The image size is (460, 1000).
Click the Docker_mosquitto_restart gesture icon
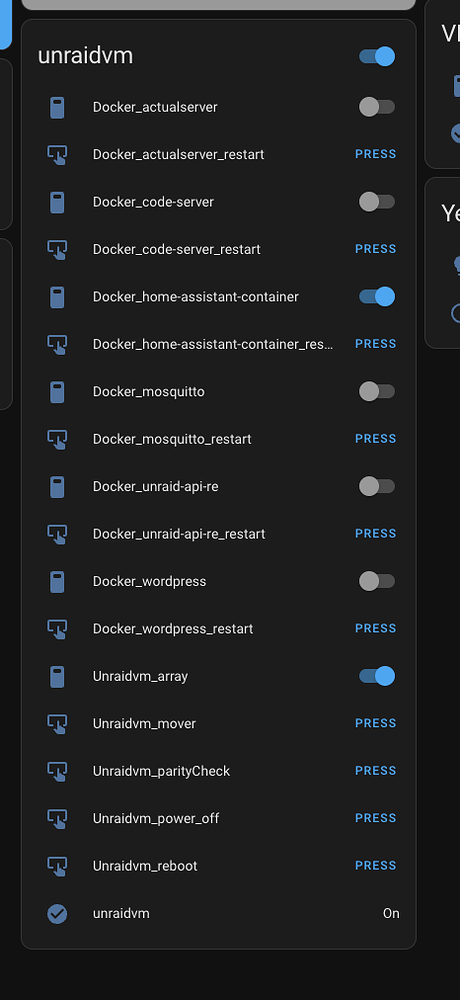click(57, 439)
